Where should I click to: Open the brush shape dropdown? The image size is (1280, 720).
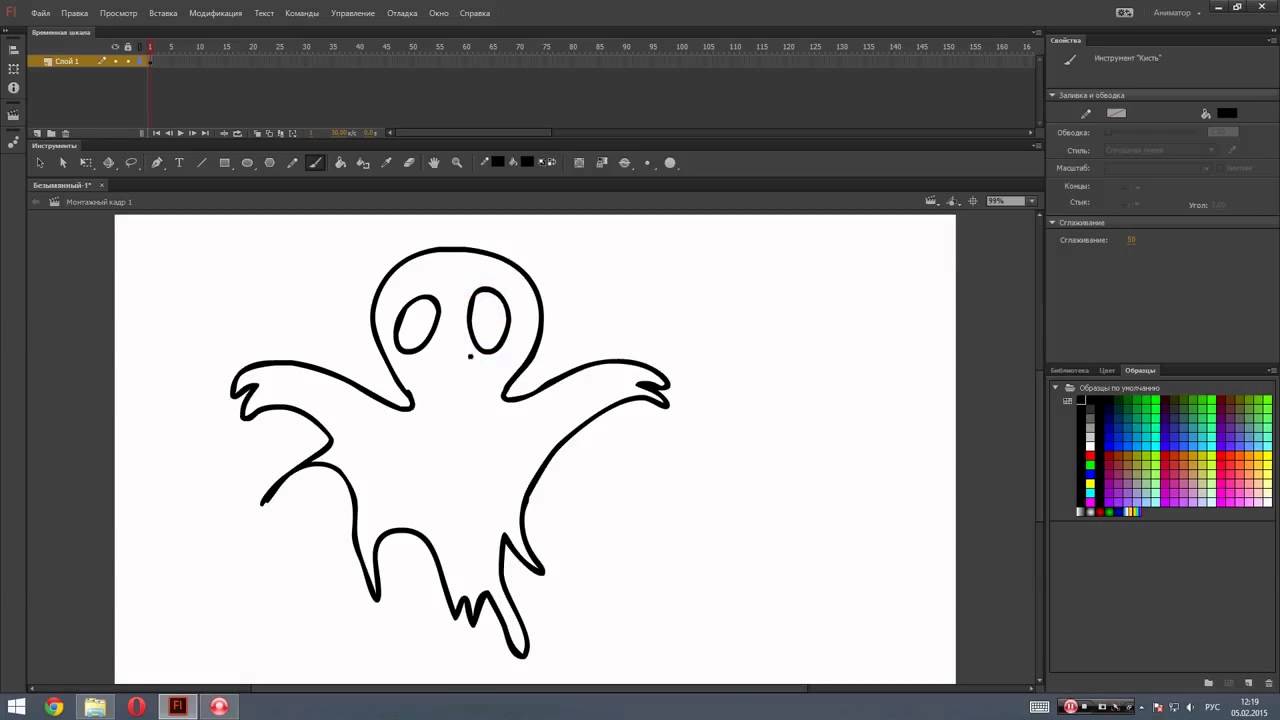[x=670, y=163]
